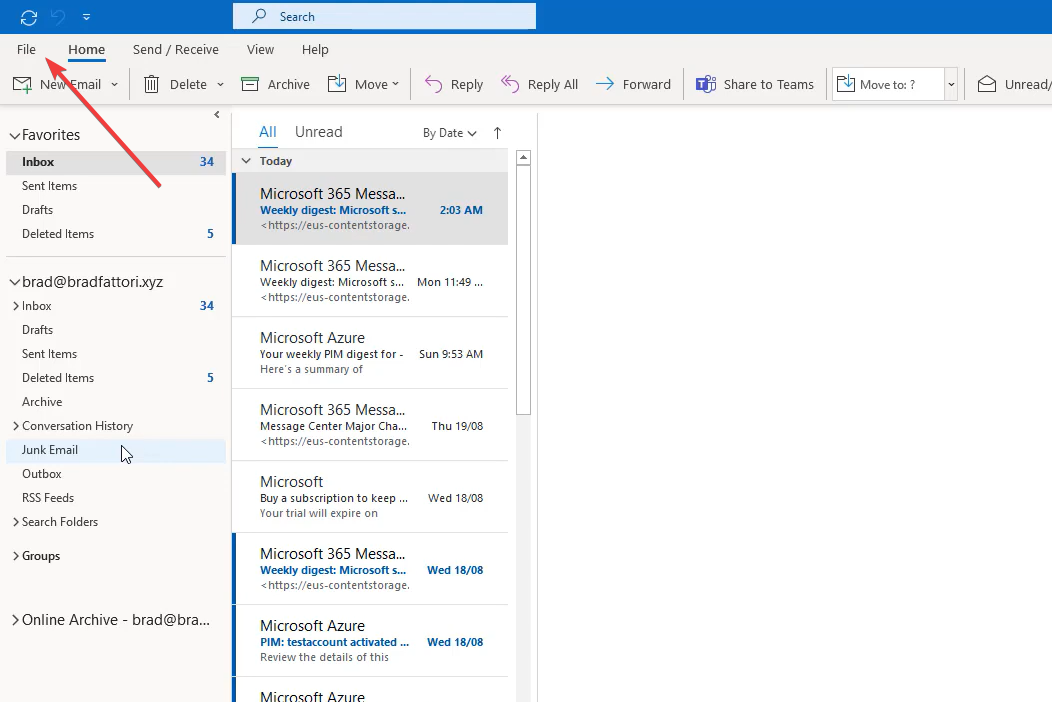Open the PIM: testaccount activated email
Screen dimensions: 1052x702
370,641
